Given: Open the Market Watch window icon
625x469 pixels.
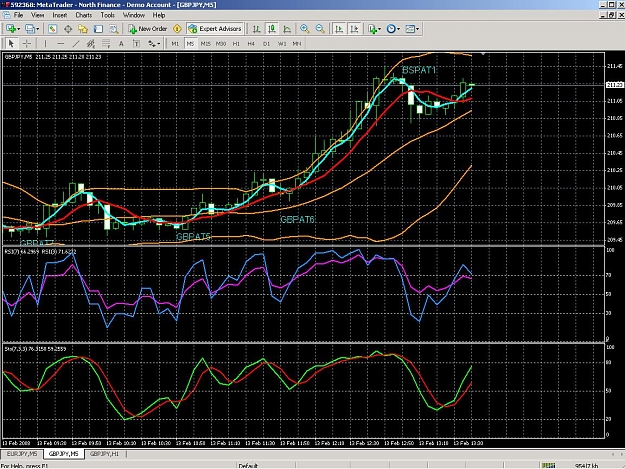Looking at the screenshot, I should pyautogui.click(x=52, y=29).
